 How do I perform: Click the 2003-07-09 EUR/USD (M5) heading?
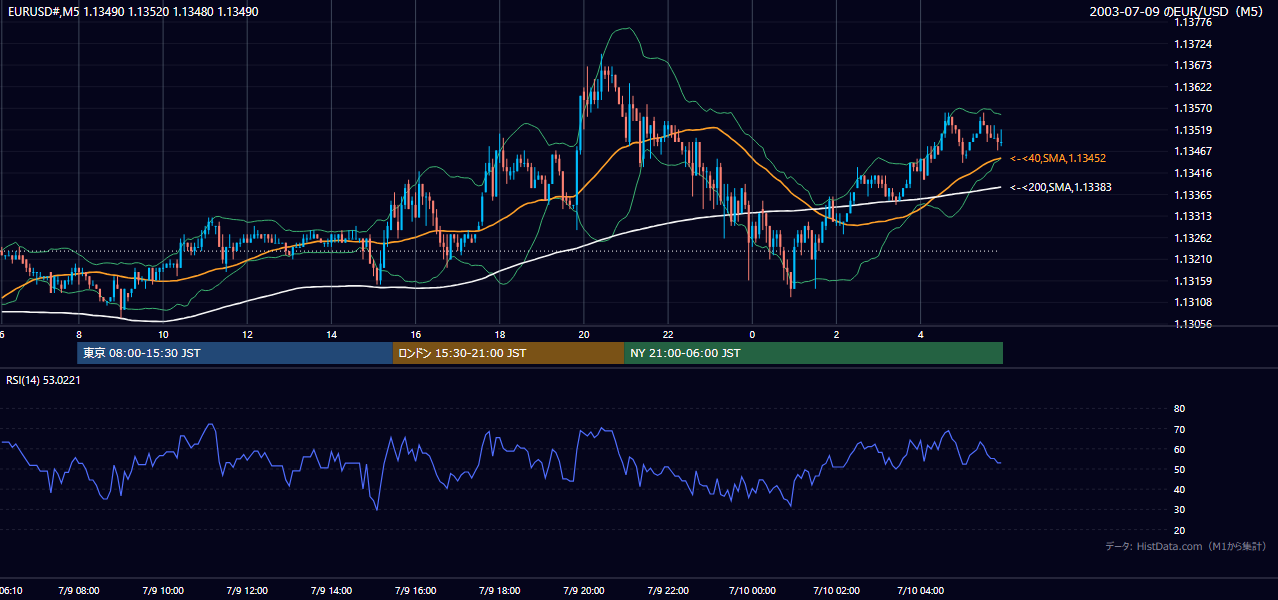(x=1178, y=12)
